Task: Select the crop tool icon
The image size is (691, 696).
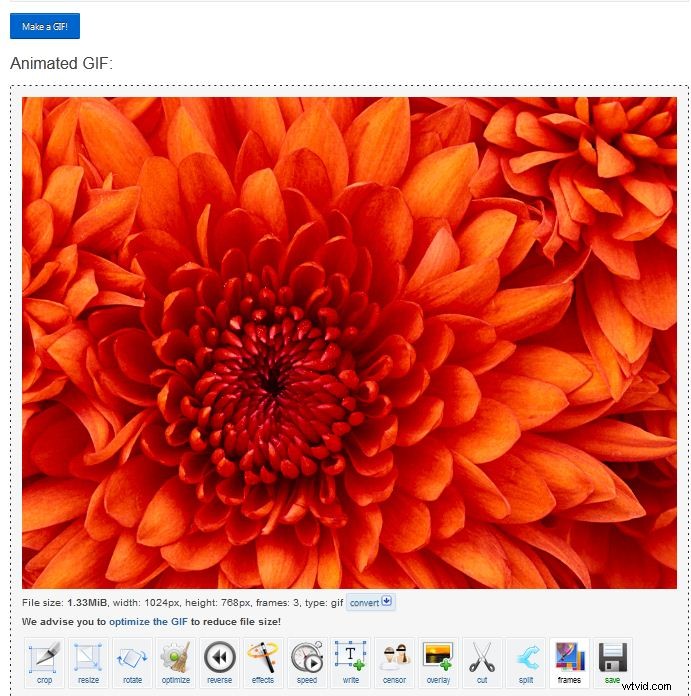Action: [44, 662]
